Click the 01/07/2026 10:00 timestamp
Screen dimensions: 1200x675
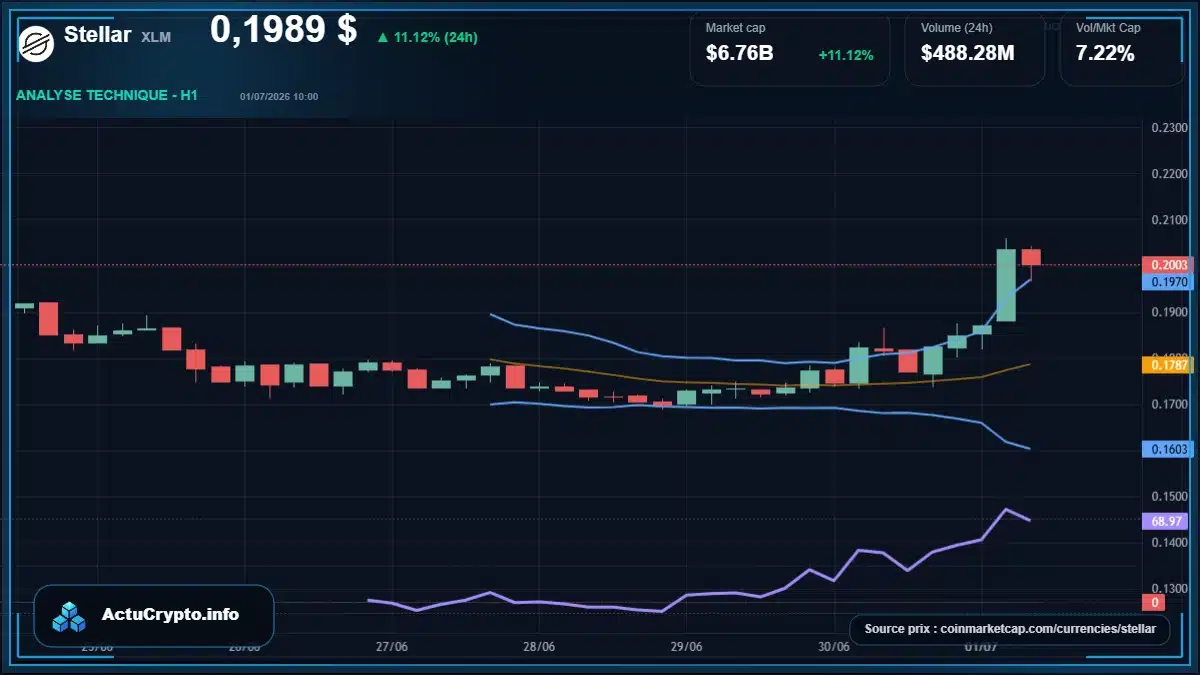pyautogui.click(x=279, y=97)
